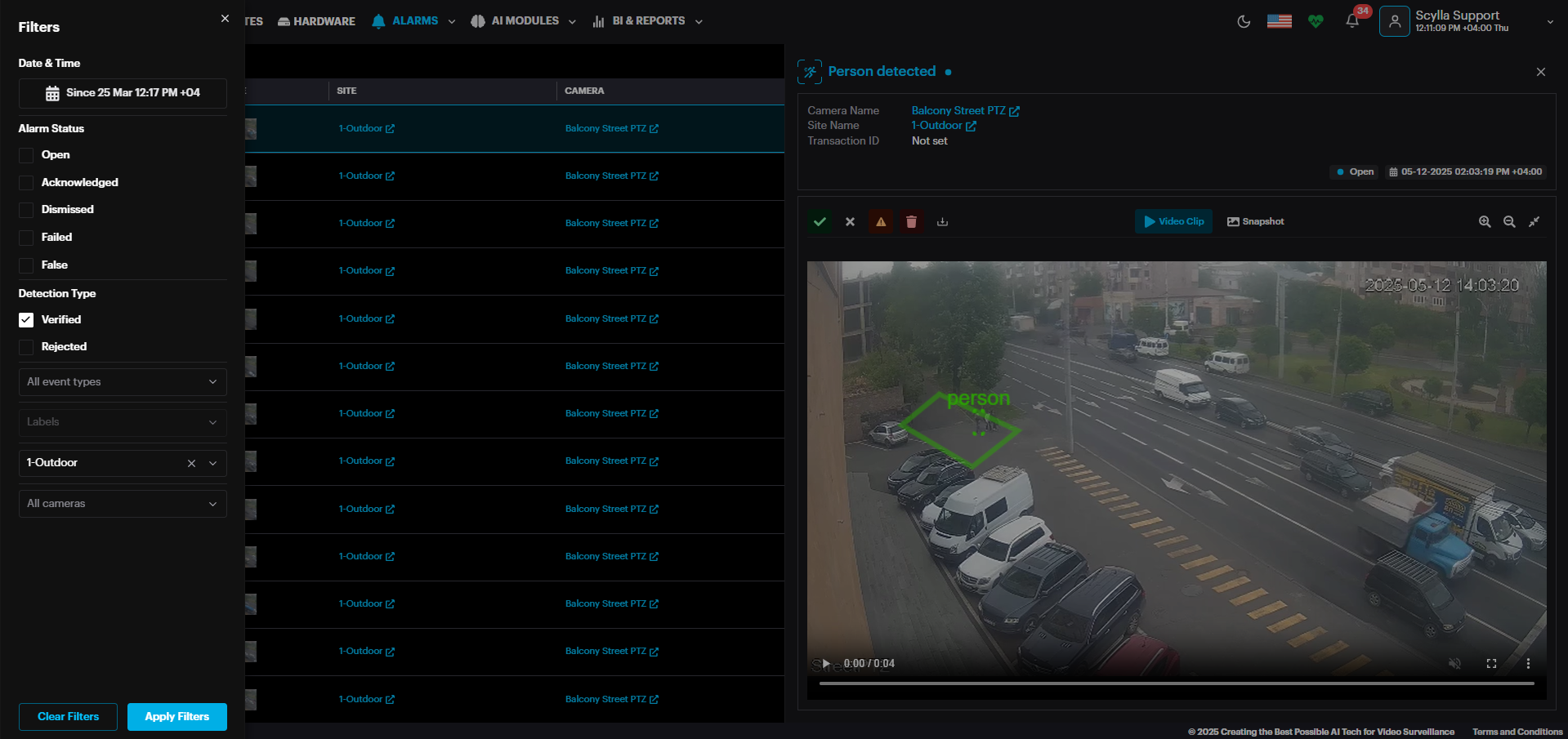Click the green heart health icon

[1316, 21]
